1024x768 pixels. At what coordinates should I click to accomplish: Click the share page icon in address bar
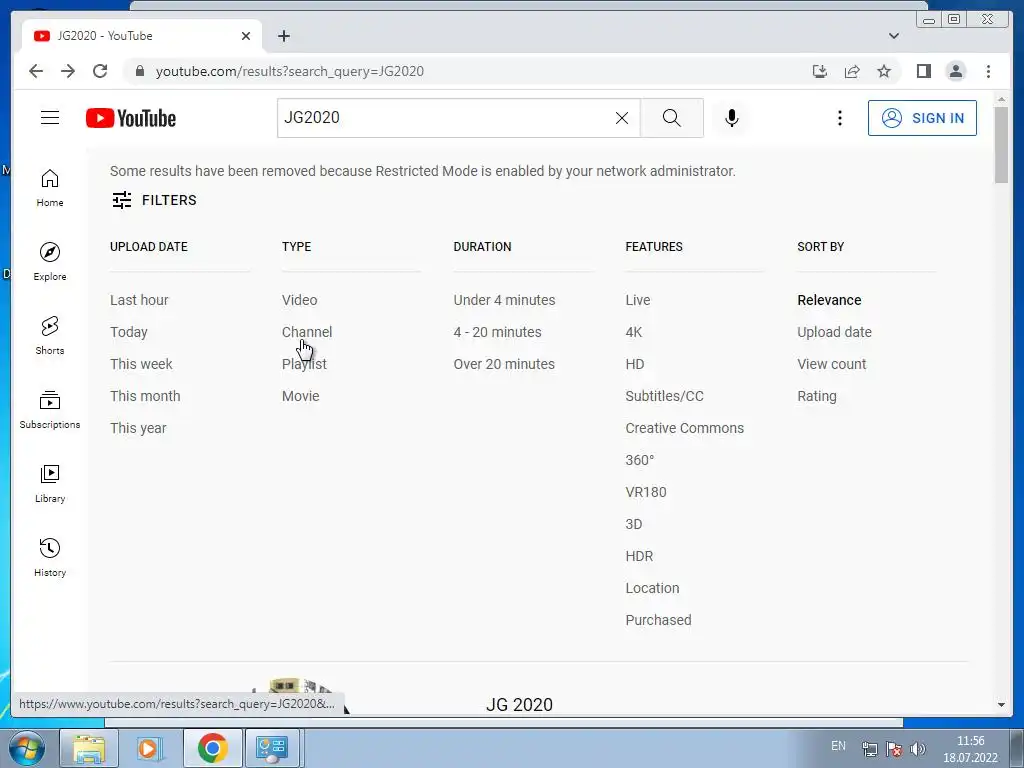pyautogui.click(x=852, y=71)
